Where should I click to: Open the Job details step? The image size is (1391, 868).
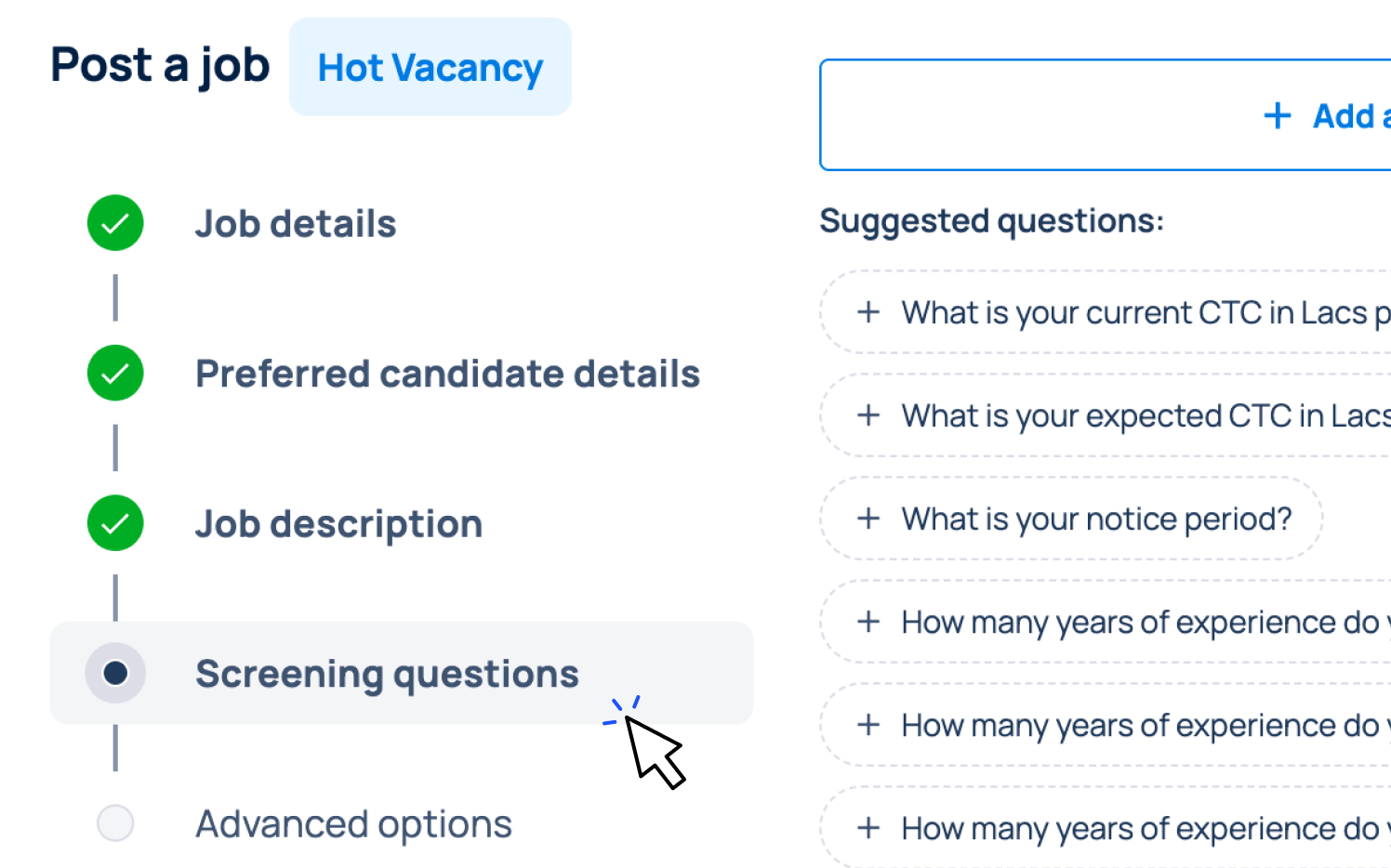pyautogui.click(x=296, y=224)
